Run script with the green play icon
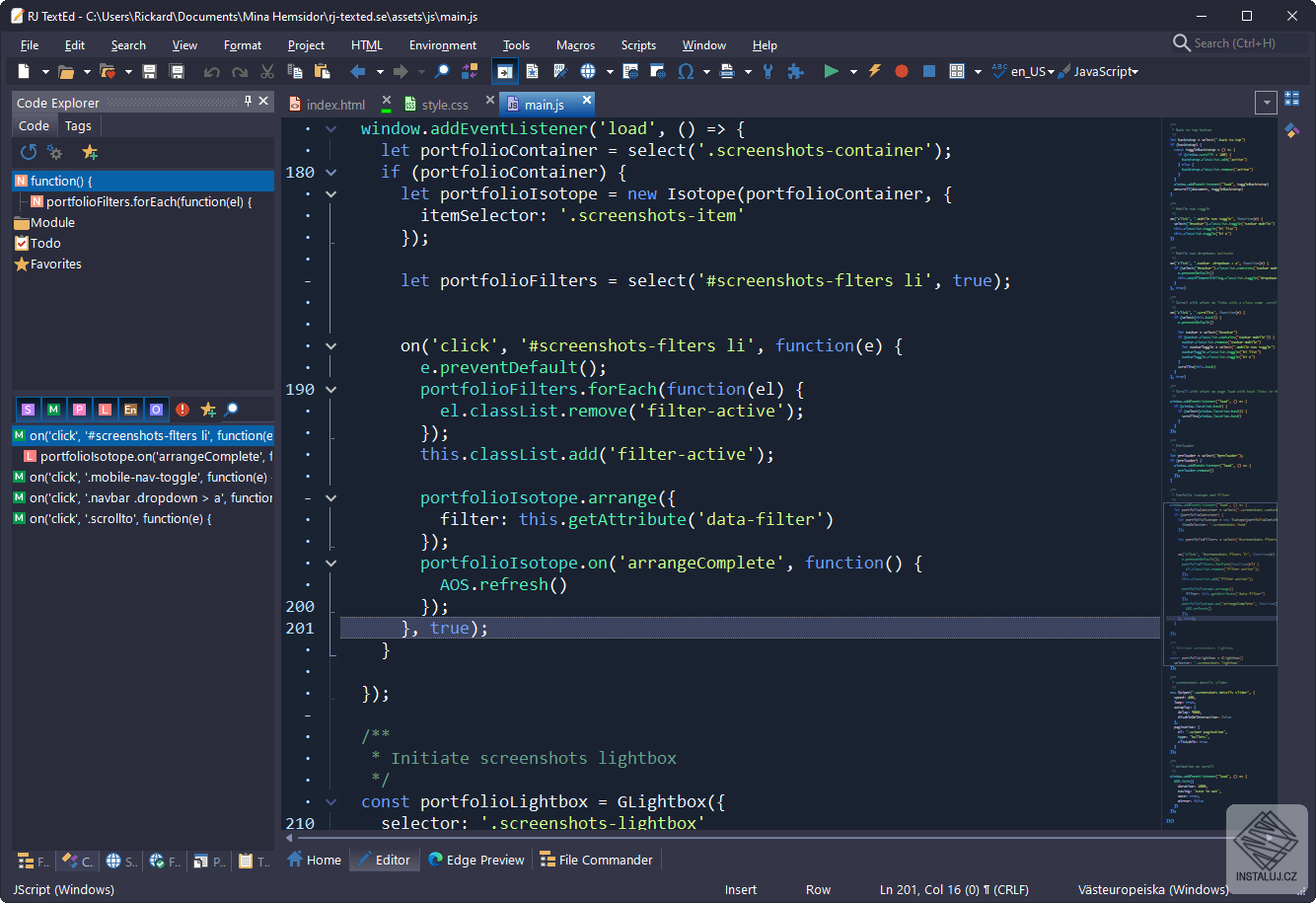Screen dimensions: 1316x903 [x=831, y=72]
